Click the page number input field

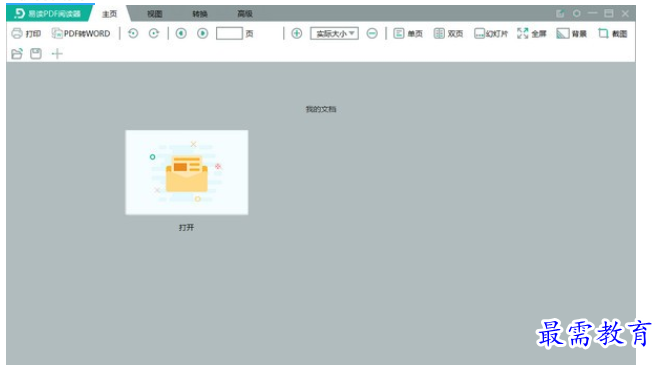pos(229,33)
